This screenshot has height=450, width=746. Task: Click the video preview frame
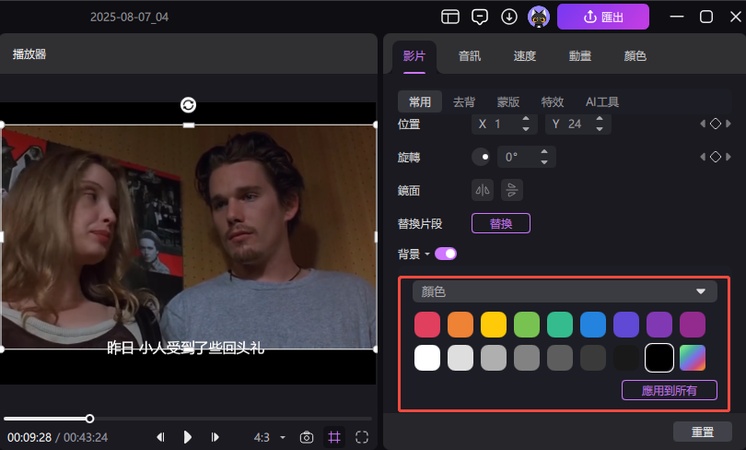click(189, 237)
